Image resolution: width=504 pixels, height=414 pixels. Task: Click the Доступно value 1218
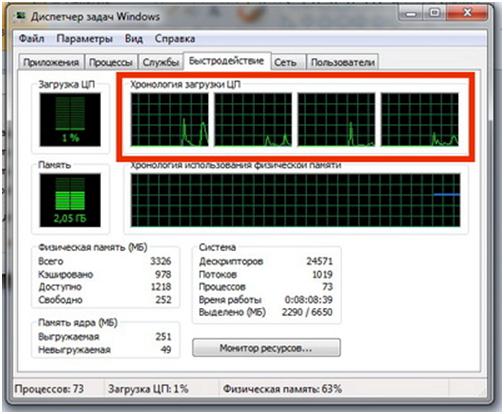coord(161,287)
